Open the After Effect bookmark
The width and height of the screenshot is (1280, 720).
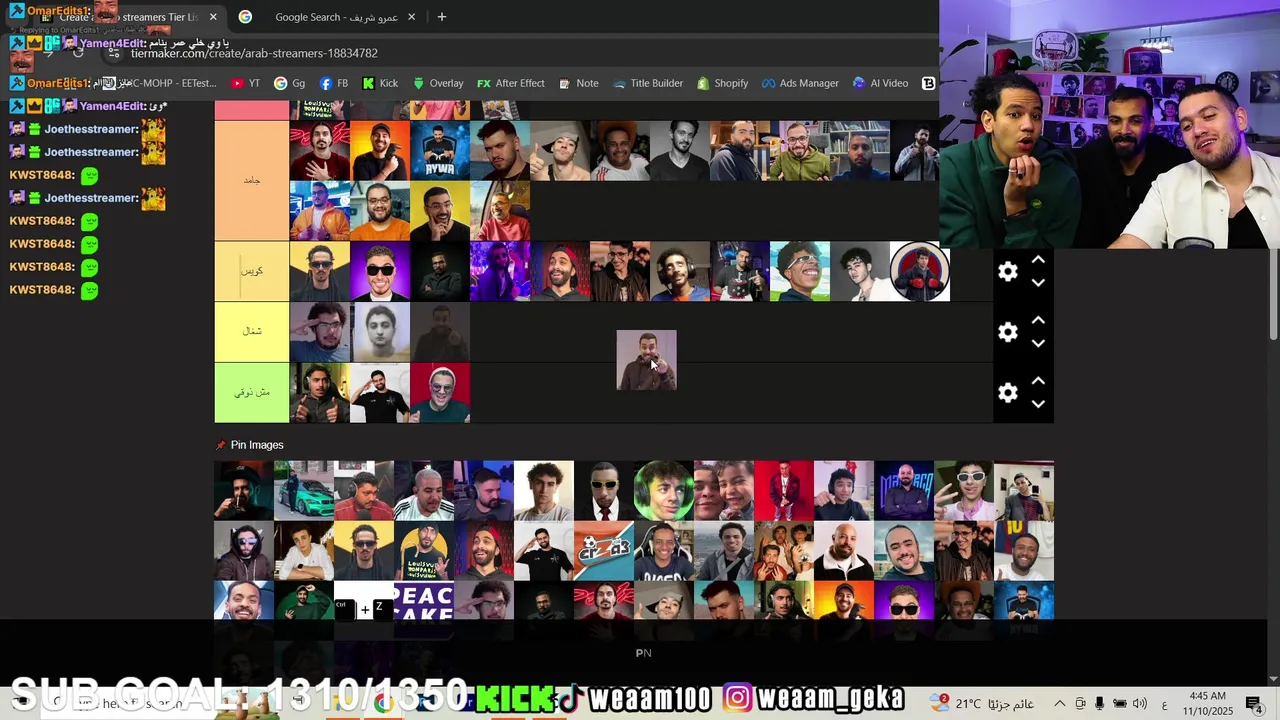click(510, 83)
